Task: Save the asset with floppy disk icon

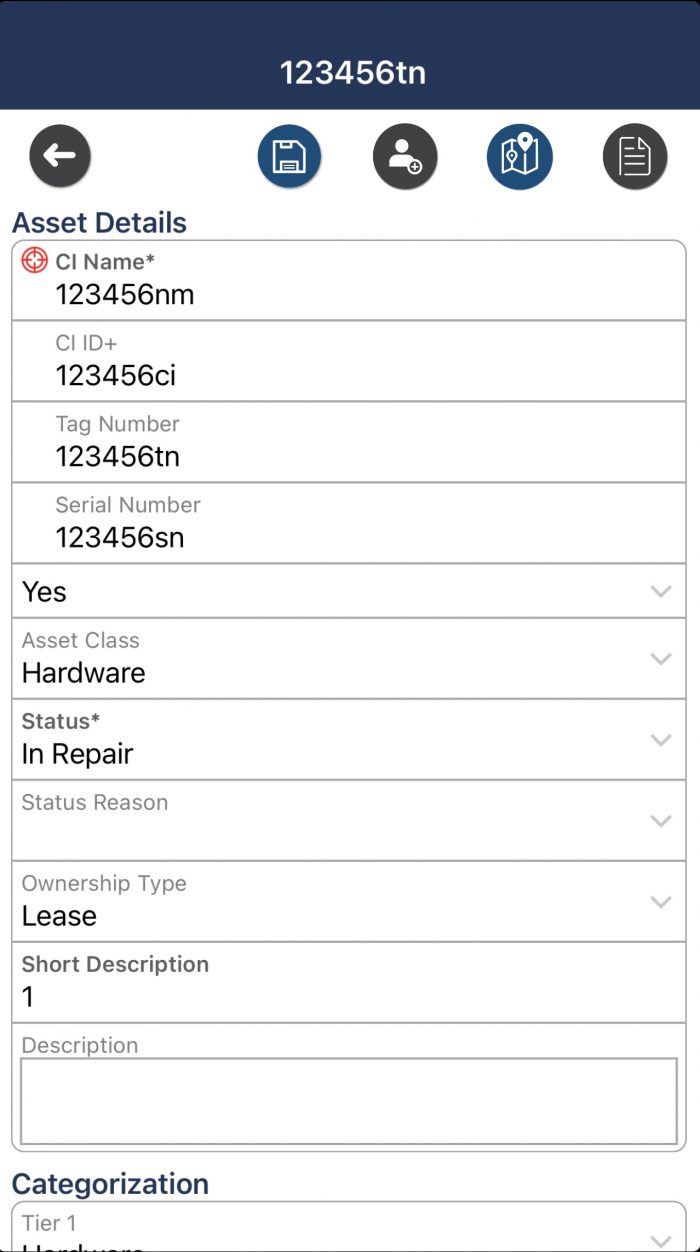Action: pyautogui.click(x=289, y=157)
